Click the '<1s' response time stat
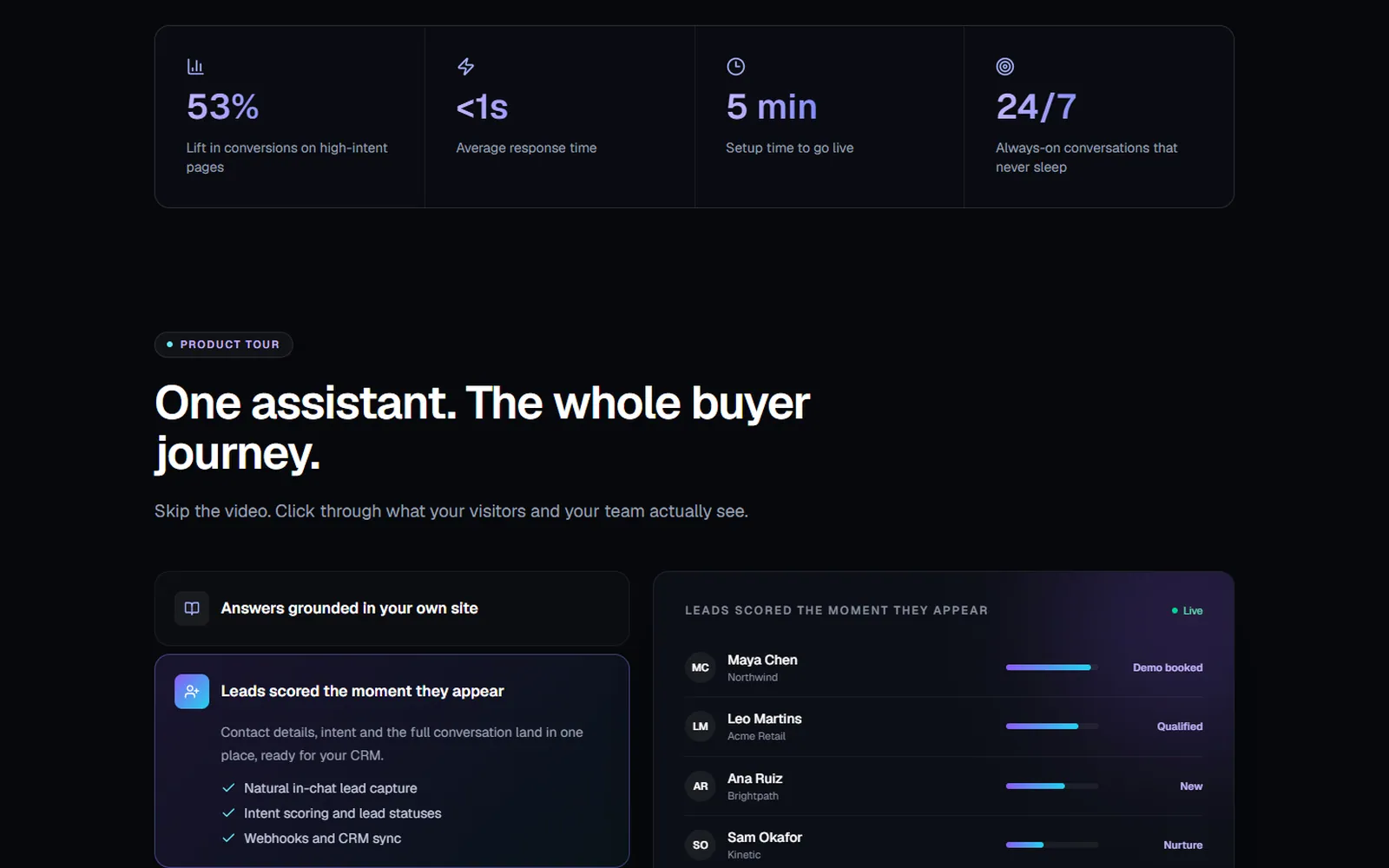The height and width of the screenshot is (868, 1389). [x=483, y=108]
